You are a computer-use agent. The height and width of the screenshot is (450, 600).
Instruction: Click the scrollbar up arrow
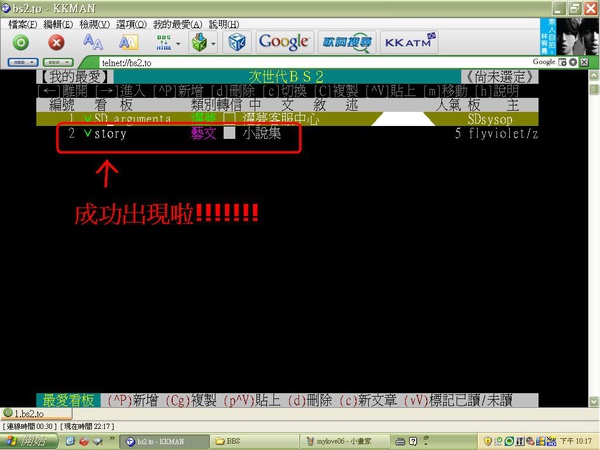coord(593,75)
